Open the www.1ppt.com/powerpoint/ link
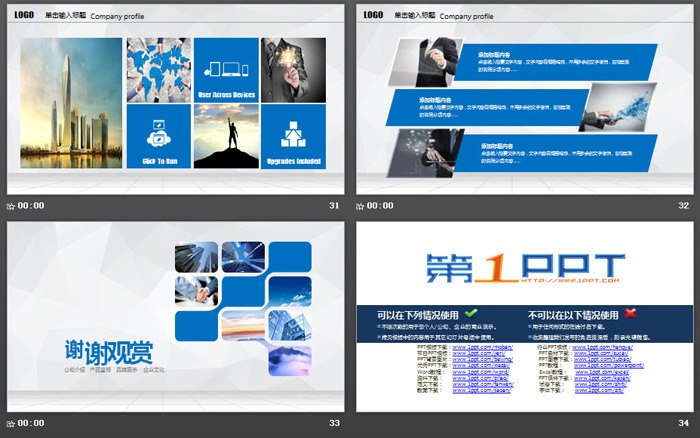Viewport: 700px width, 438px height. click(x=608, y=366)
